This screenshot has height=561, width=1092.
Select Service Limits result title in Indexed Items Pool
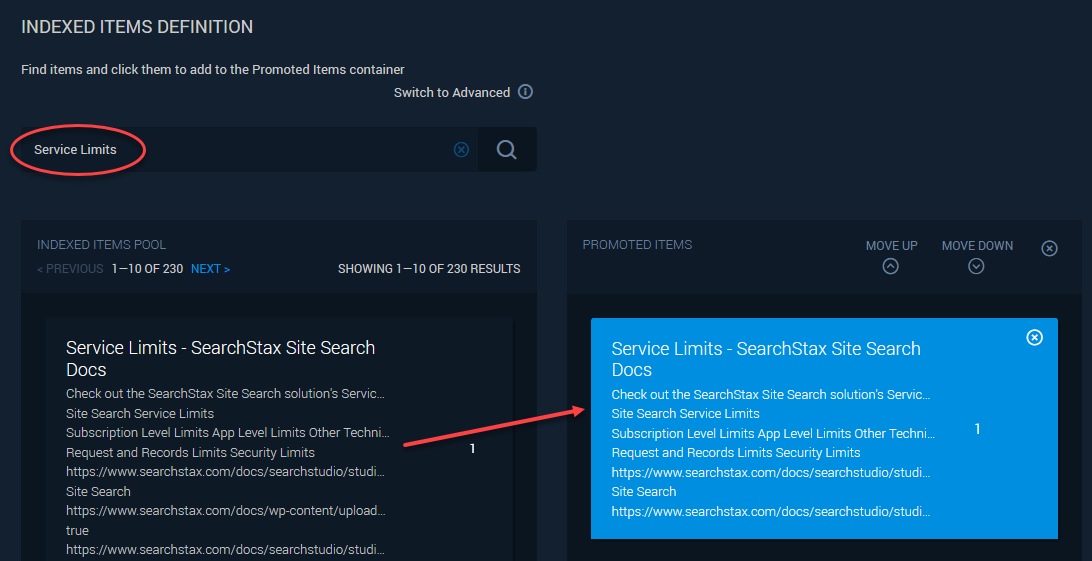tap(220, 358)
